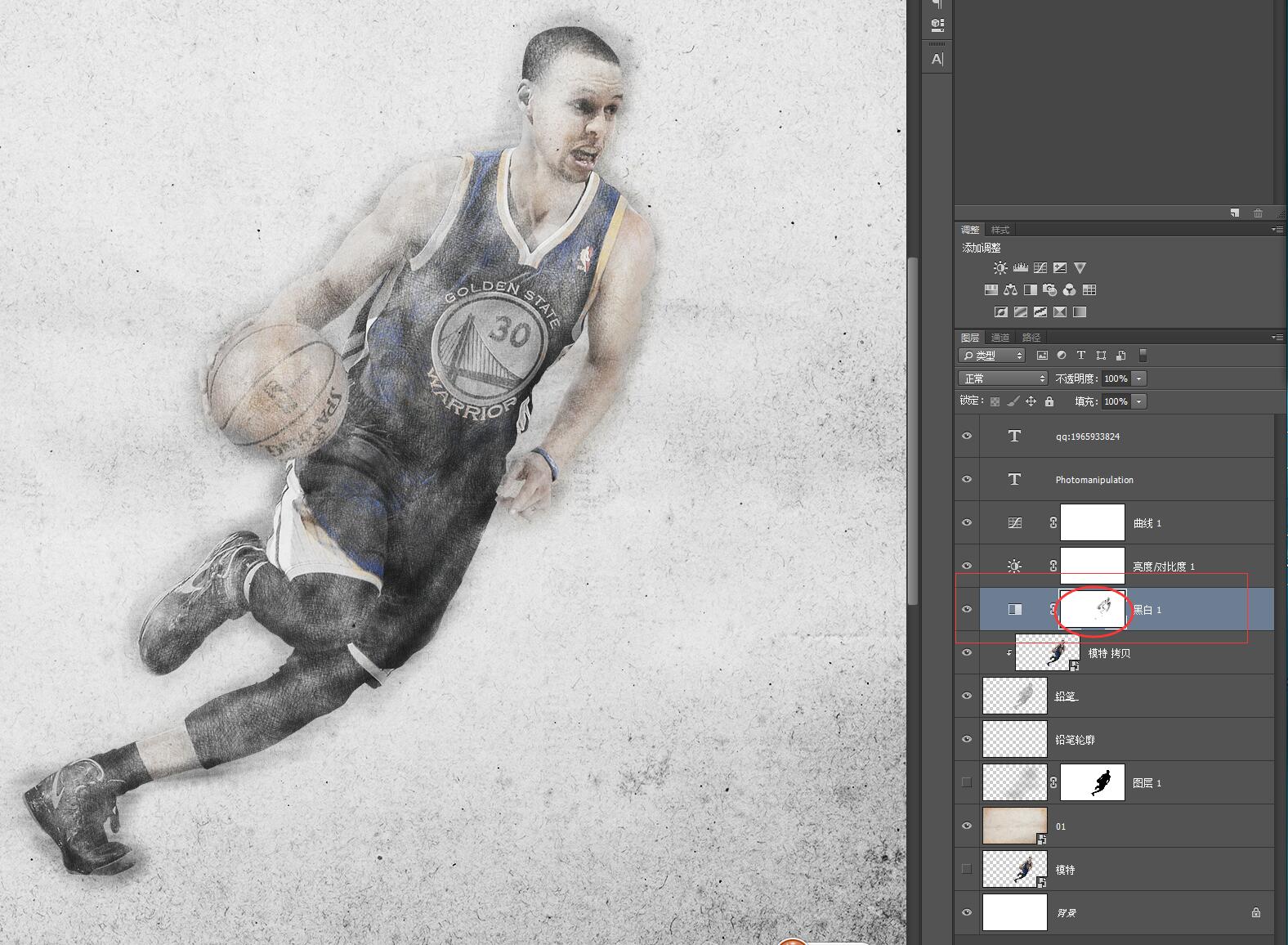Click the new item icon in upper panel

coord(1235,213)
